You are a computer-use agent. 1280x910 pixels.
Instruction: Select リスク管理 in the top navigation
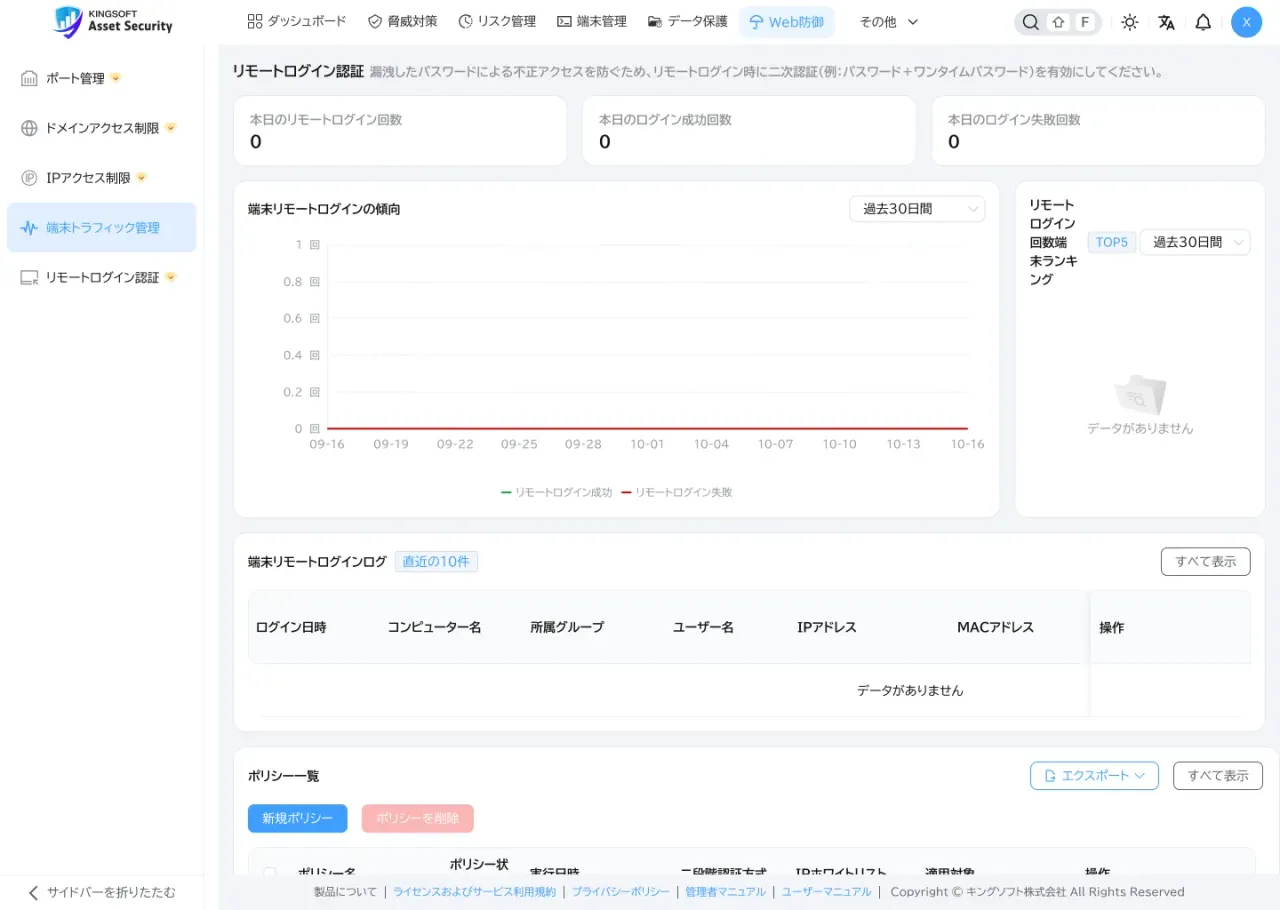497,21
